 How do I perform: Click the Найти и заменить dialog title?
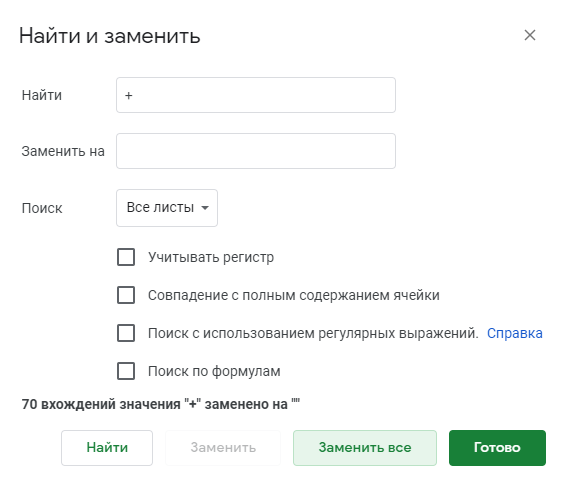pos(110,36)
